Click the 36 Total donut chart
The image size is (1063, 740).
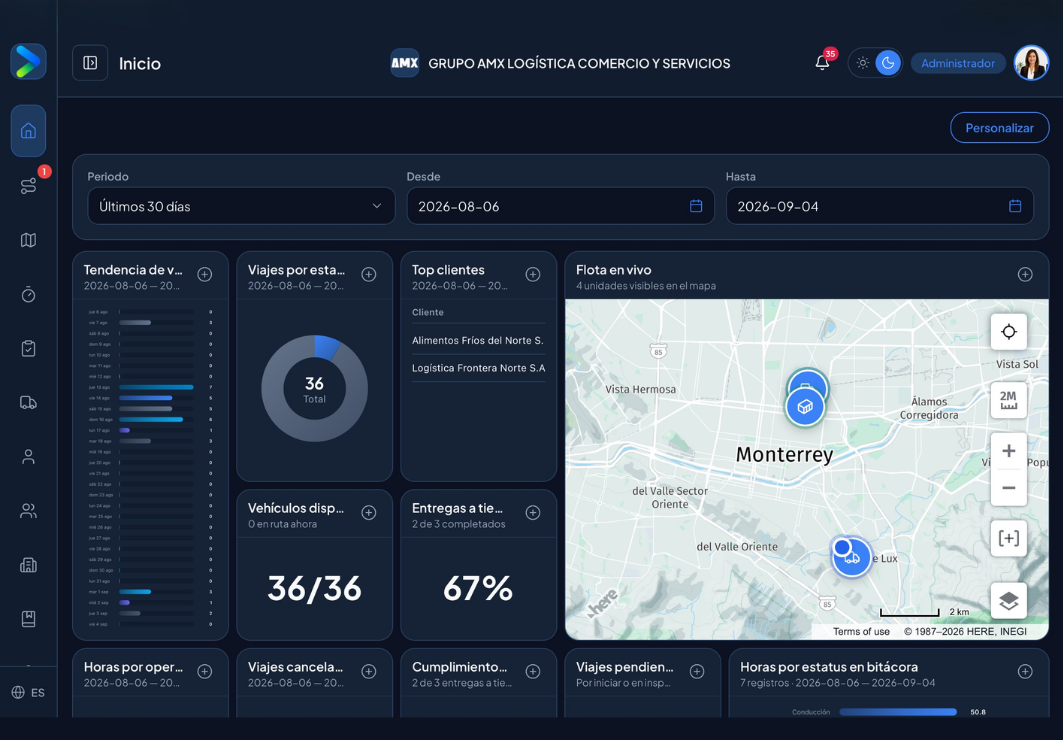pos(315,389)
